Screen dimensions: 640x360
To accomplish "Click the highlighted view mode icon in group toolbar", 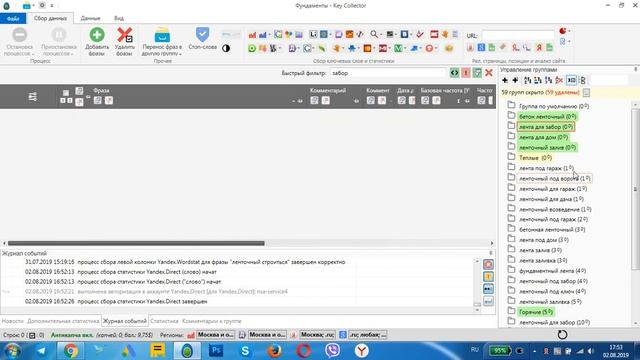I will [571, 80].
